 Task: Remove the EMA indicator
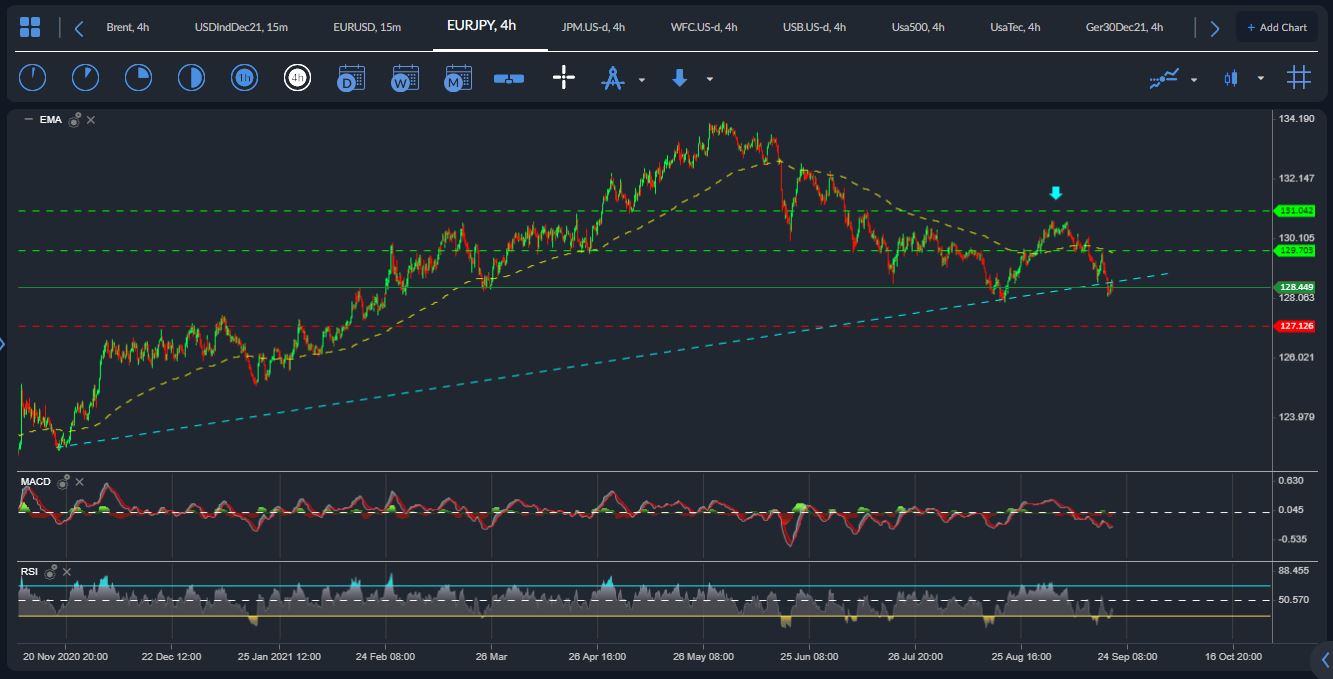pos(90,120)
